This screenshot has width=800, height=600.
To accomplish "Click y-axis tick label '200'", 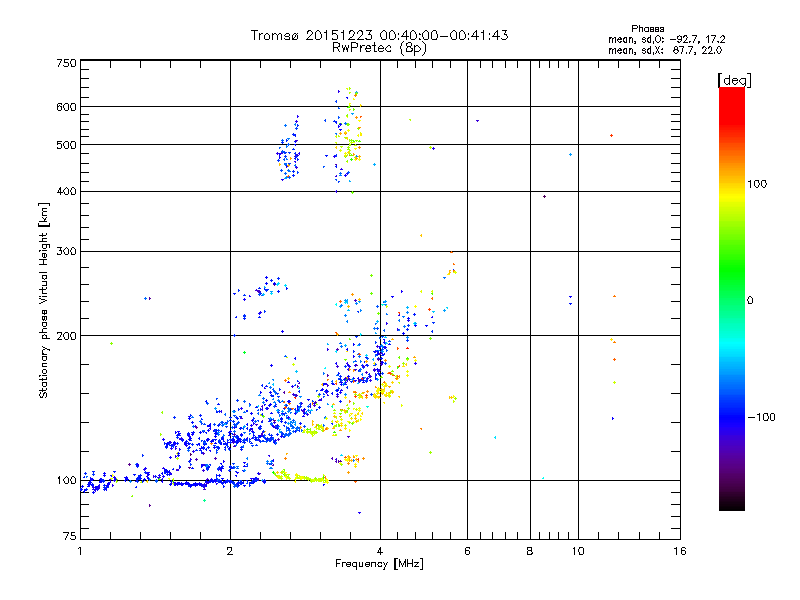I will (66, 336).
